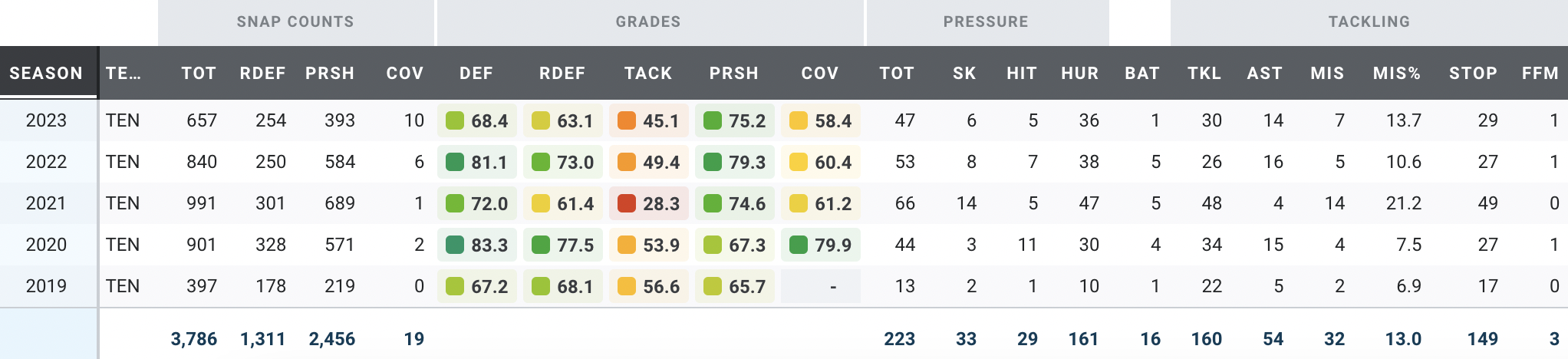The image size is (1568, 359).
Task: Click the STOP column header
Action: pyautogui.click(x=1473, y=74)
